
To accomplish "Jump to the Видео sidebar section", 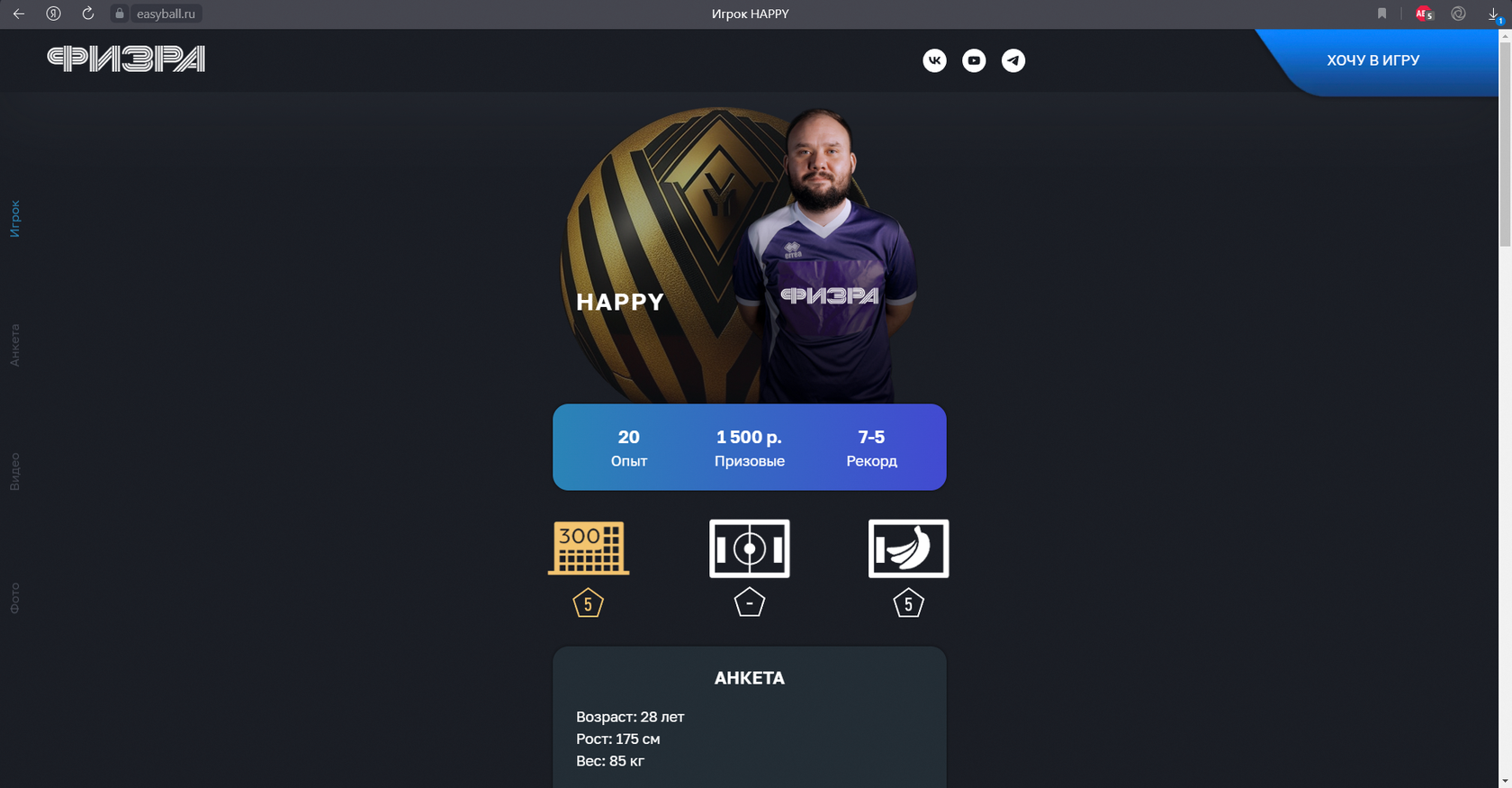I will (15, 472).
